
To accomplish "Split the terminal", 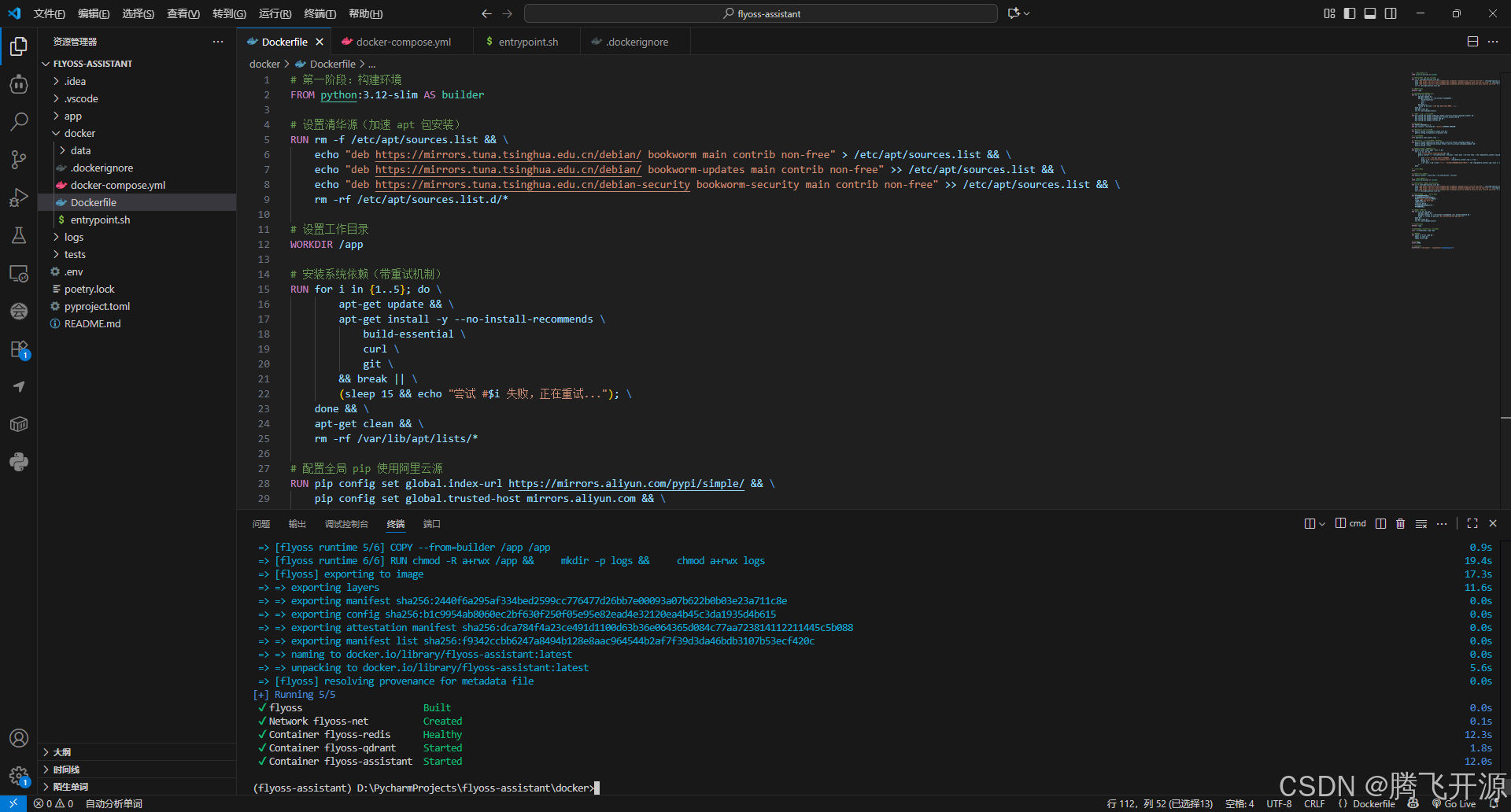I will click(x=1380, y=524).
